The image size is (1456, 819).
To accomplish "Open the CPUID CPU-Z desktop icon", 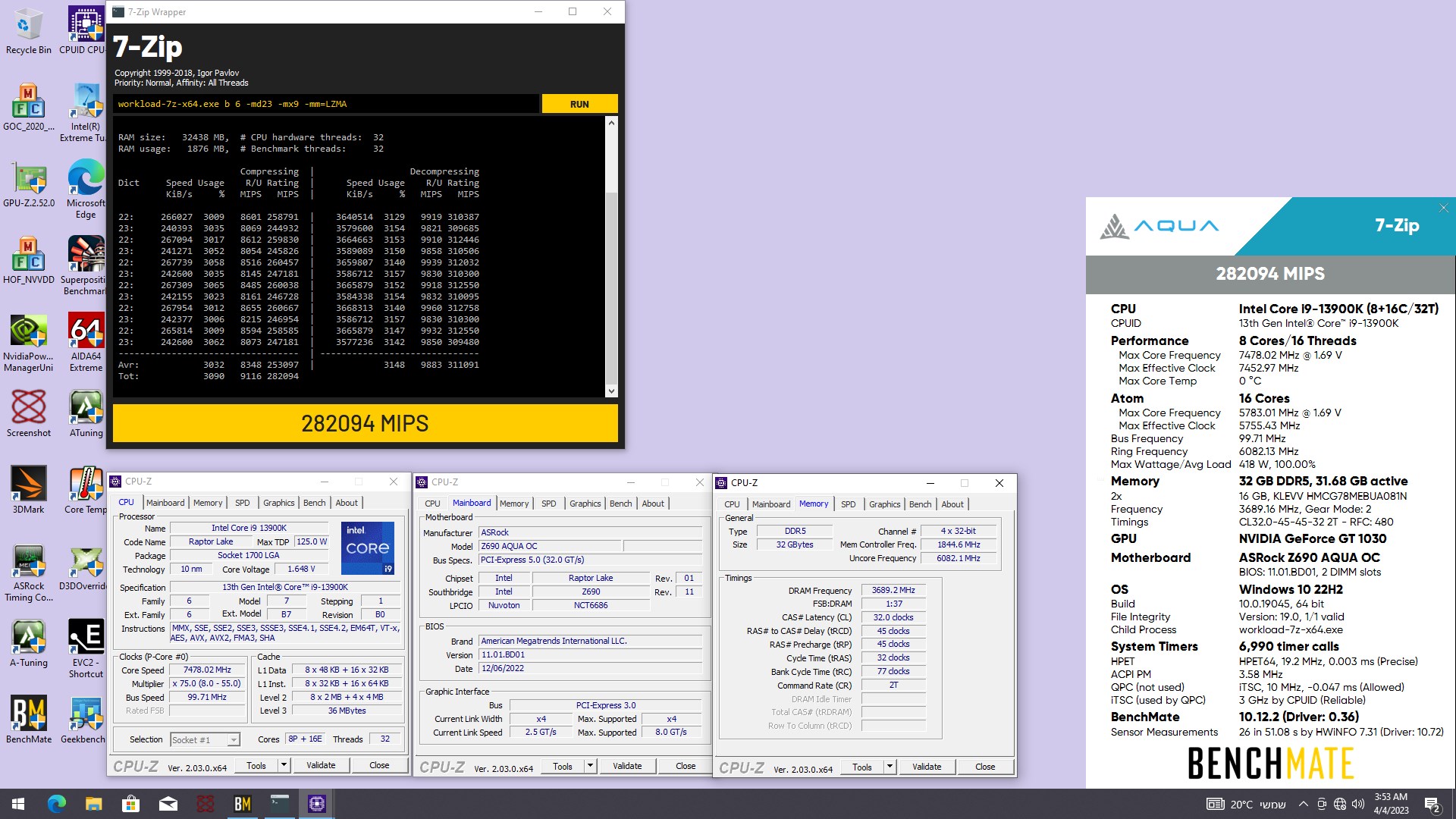I will [83, 32].
